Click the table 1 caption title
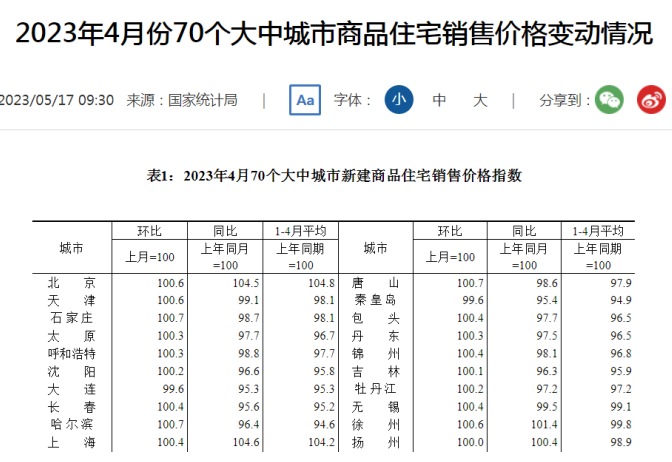Image resolution: width=672 pixels, height=462 pixels. [334, 175]
